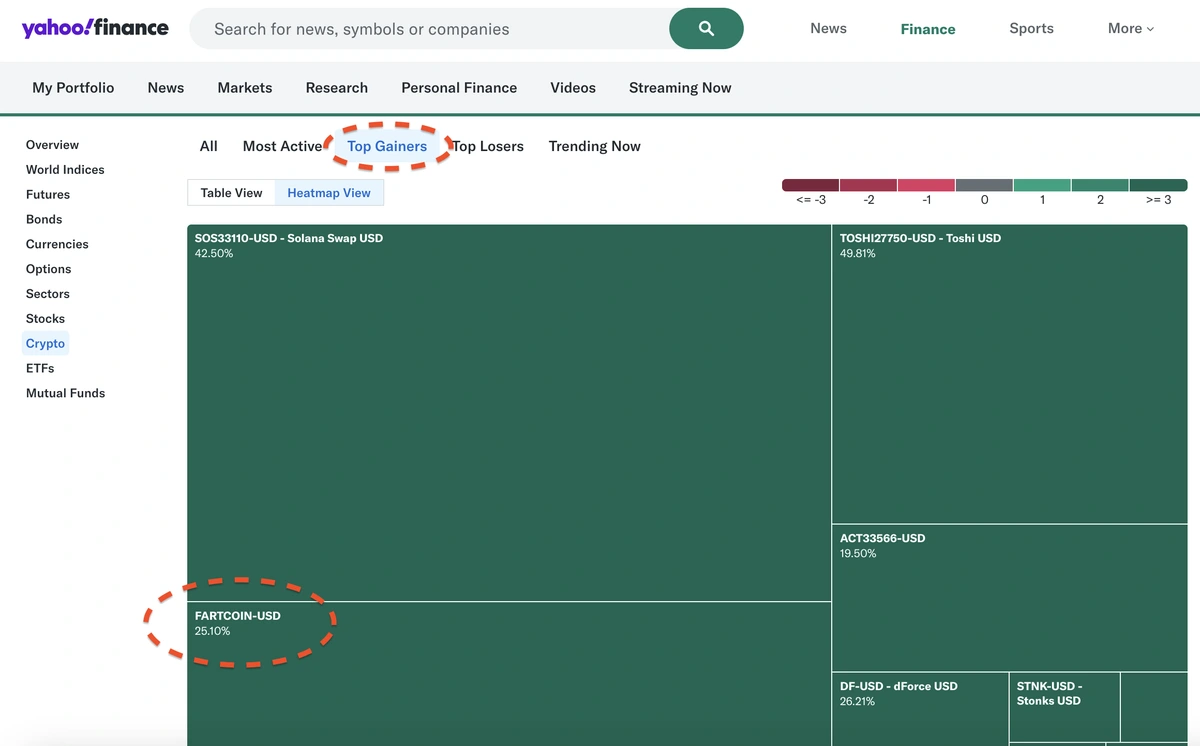The height and width of the screenshot is (746, 1200).
Task: Open the Research navigation menu
Action: pos(337,88)
